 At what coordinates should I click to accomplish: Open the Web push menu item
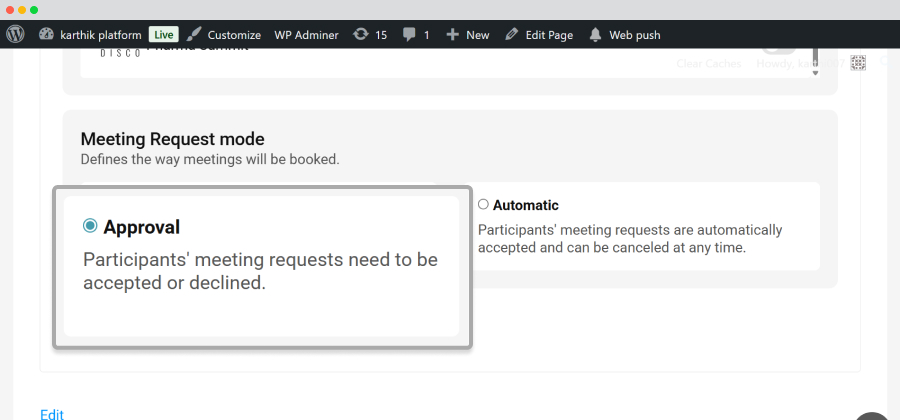click(635, 35)
